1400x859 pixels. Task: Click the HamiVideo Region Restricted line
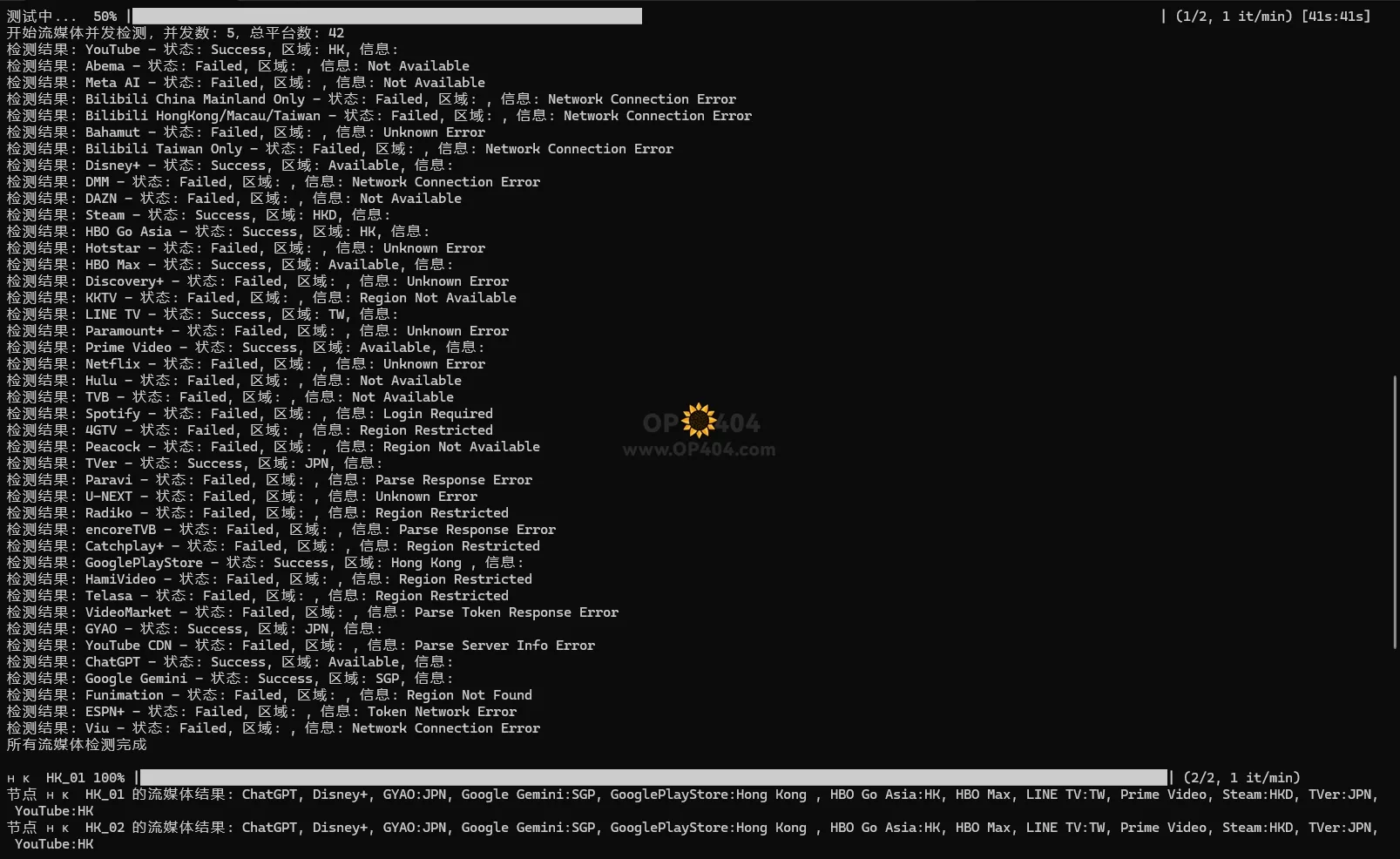coord(269,579)
